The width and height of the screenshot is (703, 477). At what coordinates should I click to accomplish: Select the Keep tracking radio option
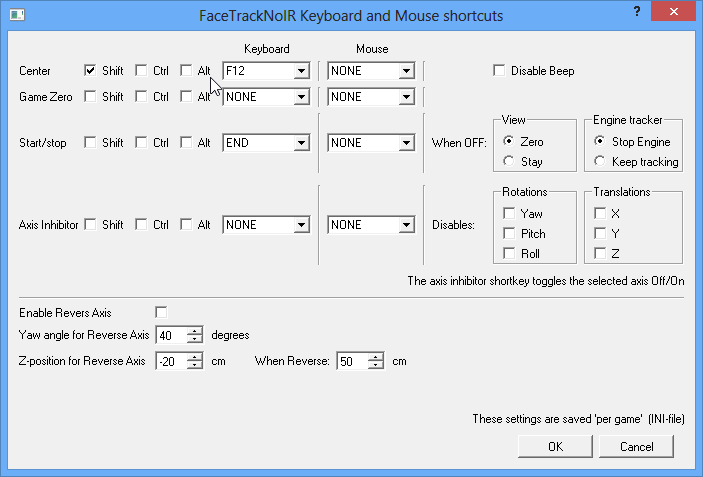pyautogui.click(x=600, y=161)
